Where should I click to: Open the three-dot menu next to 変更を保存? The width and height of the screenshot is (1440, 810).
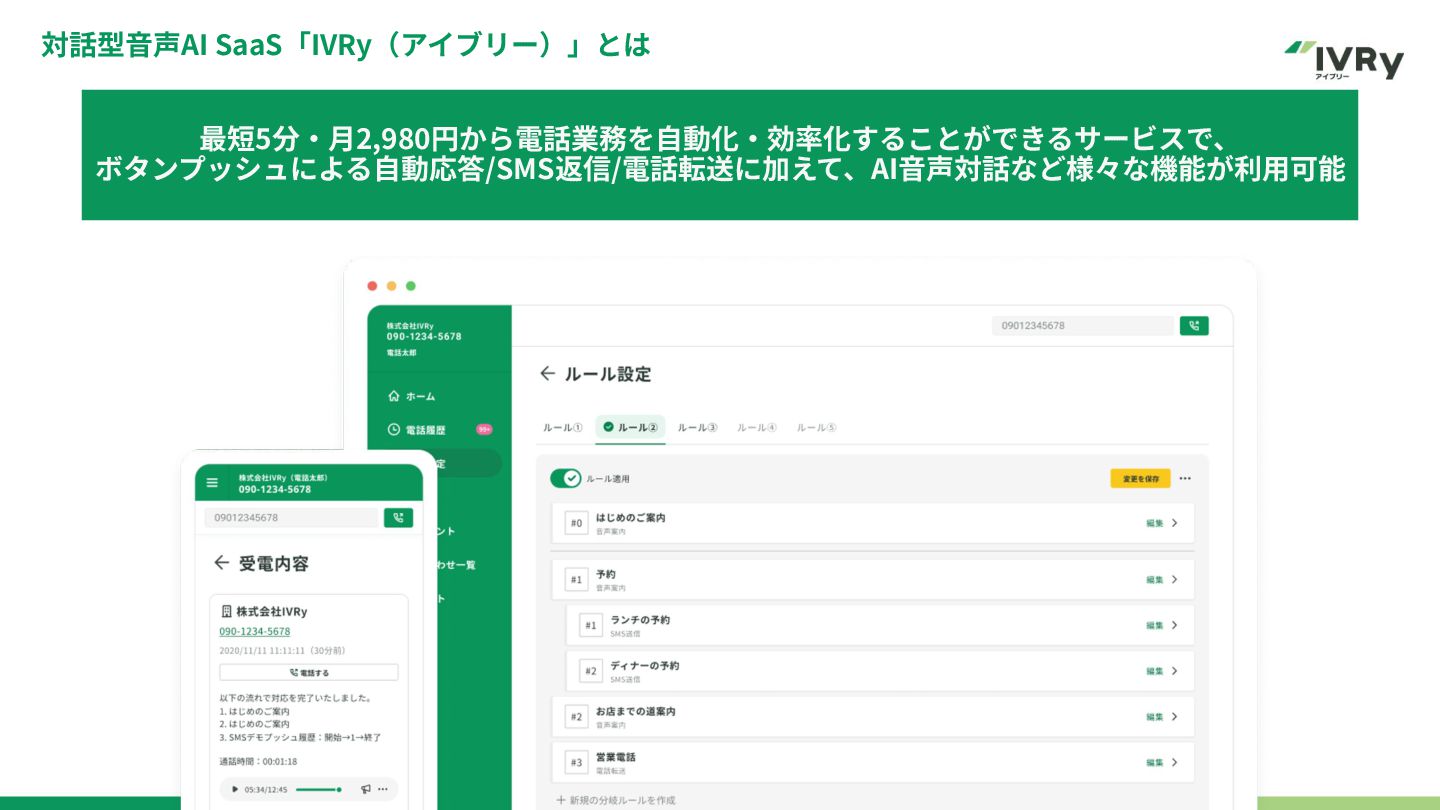(1185, 479)
